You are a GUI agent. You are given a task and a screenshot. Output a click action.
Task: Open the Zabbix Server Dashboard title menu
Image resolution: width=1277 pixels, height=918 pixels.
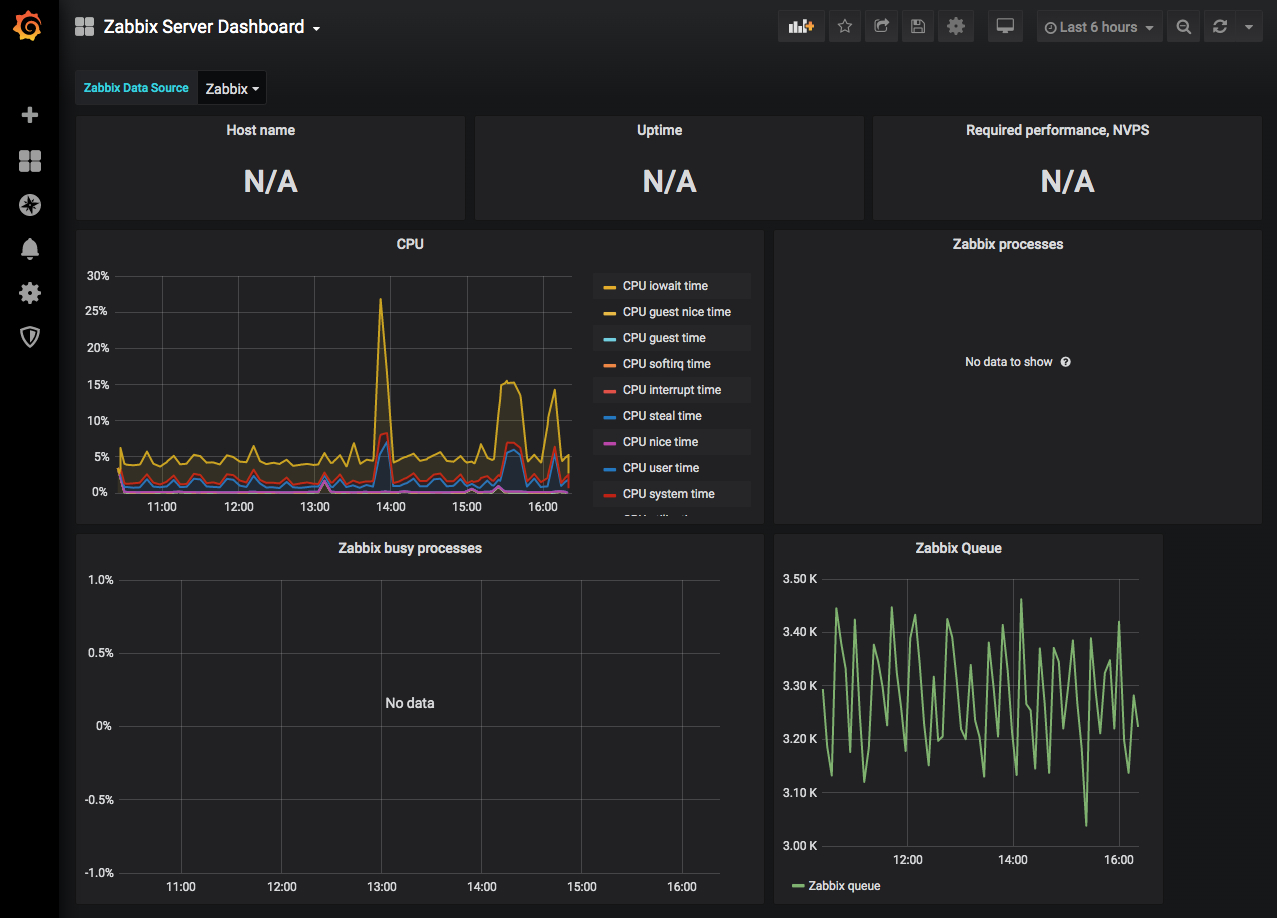click(211, 27)
